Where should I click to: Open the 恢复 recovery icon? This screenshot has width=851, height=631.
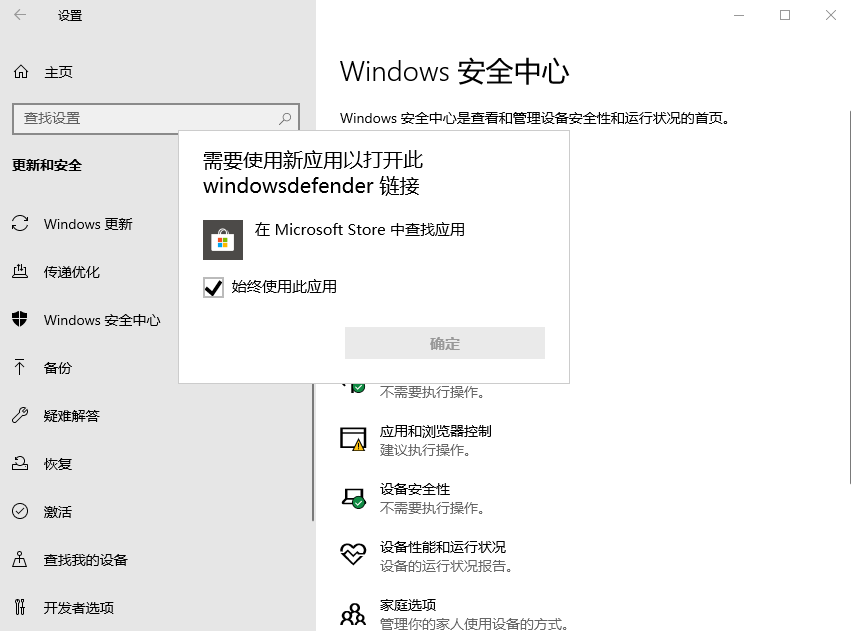(20, 463)
